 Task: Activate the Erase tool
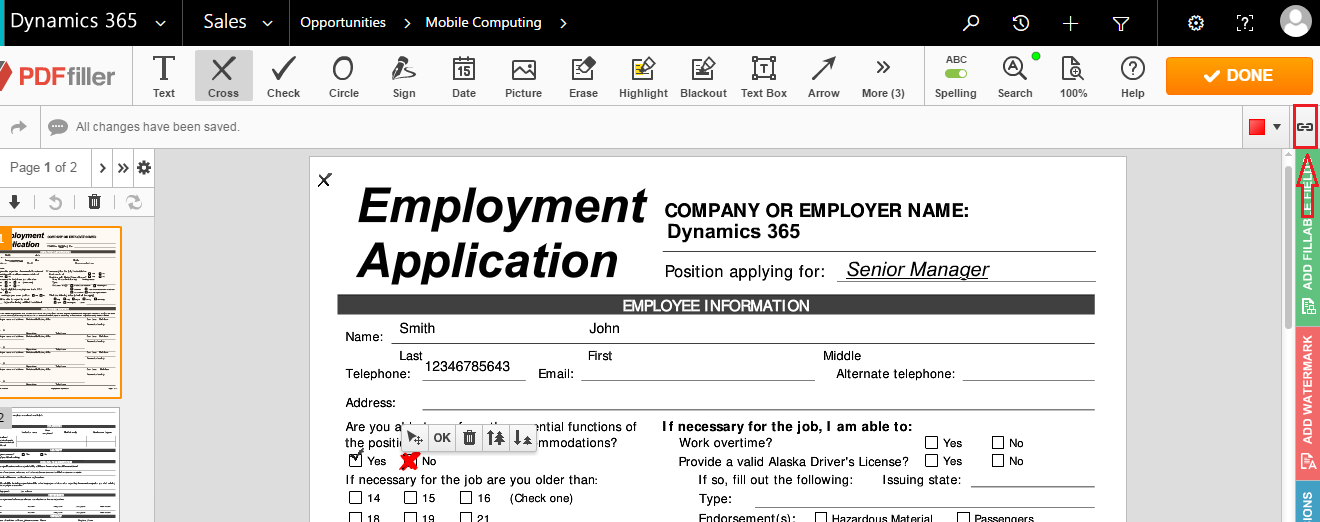(x=583, y=76)
